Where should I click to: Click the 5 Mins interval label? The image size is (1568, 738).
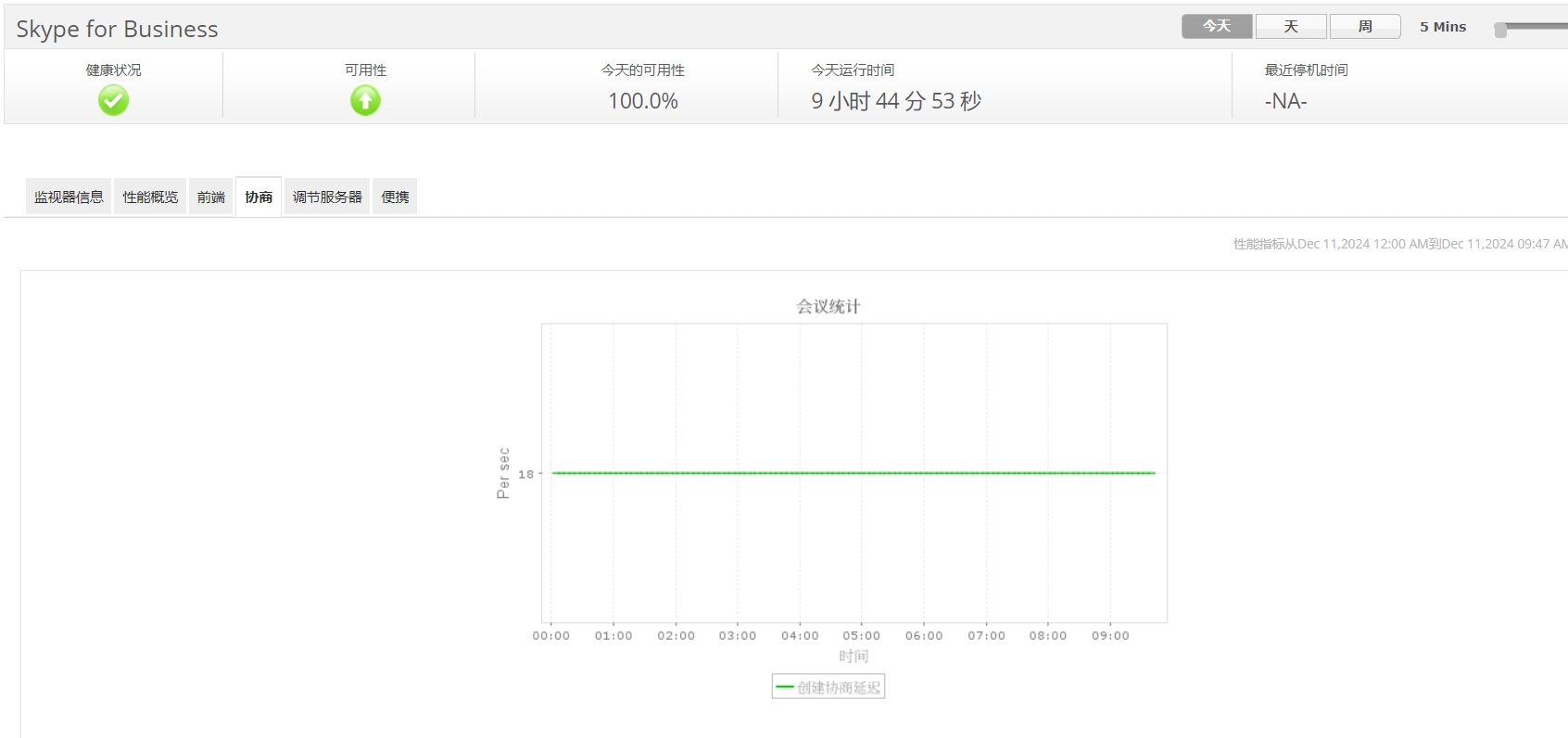(x=1443, y=27)
